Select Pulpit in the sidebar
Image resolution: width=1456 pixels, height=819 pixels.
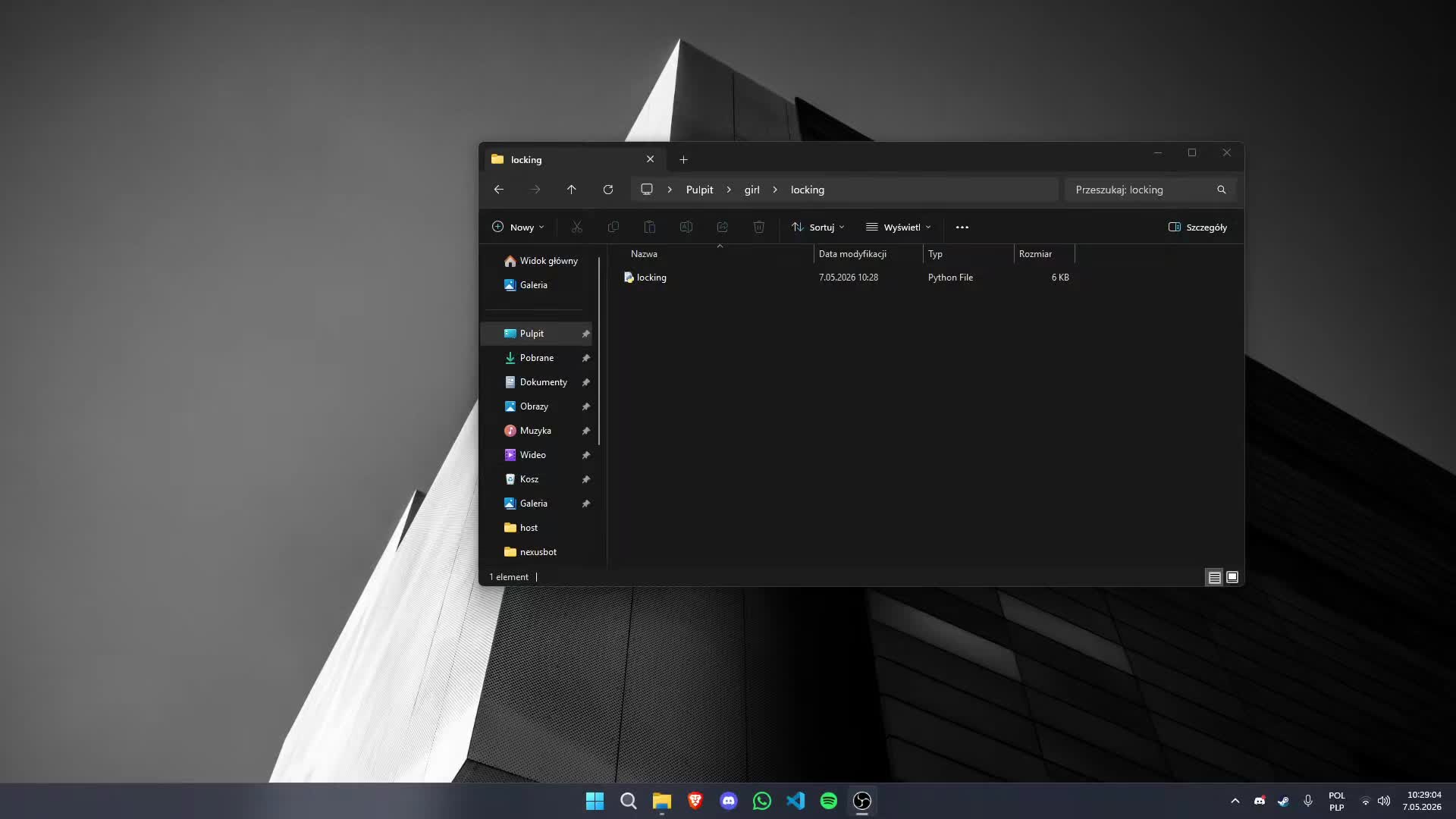pos(537,334)
